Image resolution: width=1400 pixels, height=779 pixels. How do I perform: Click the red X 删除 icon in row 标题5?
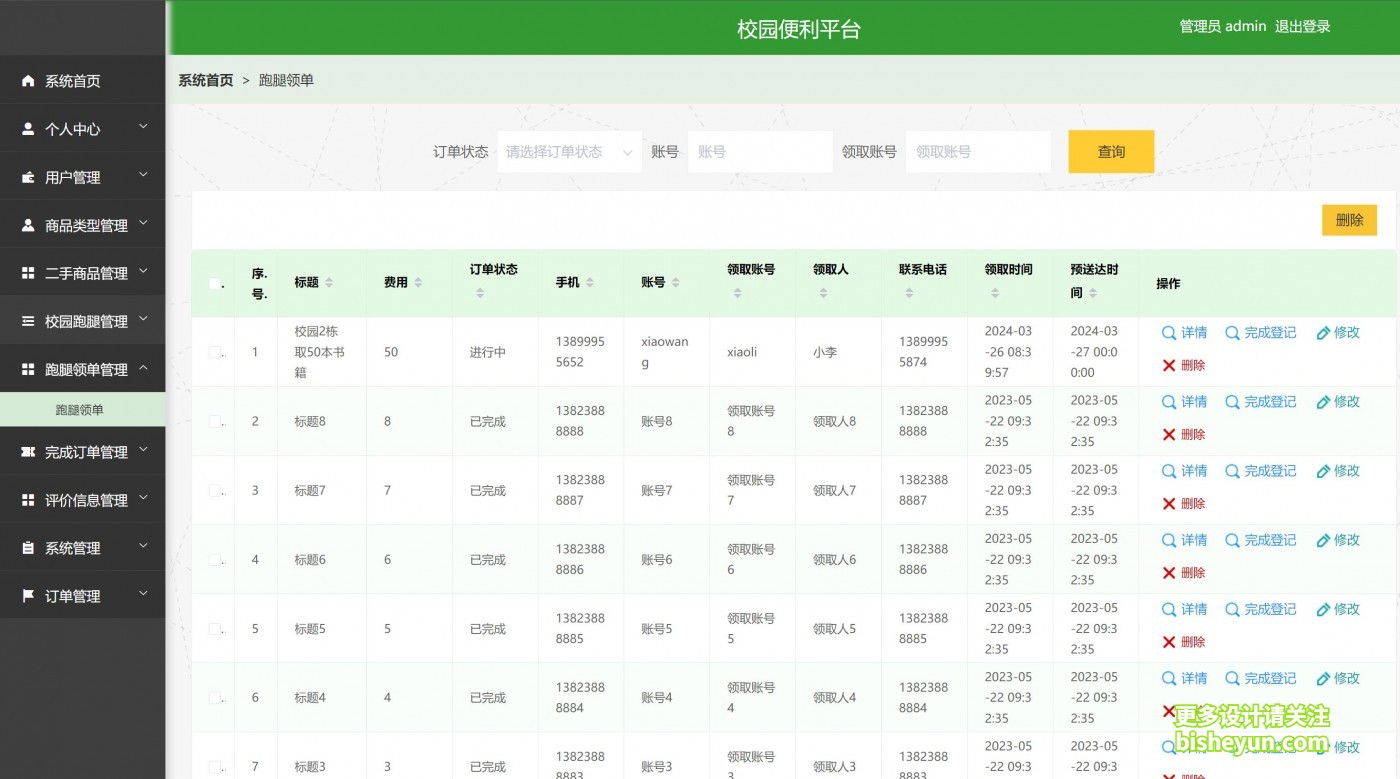(1169, 642)
